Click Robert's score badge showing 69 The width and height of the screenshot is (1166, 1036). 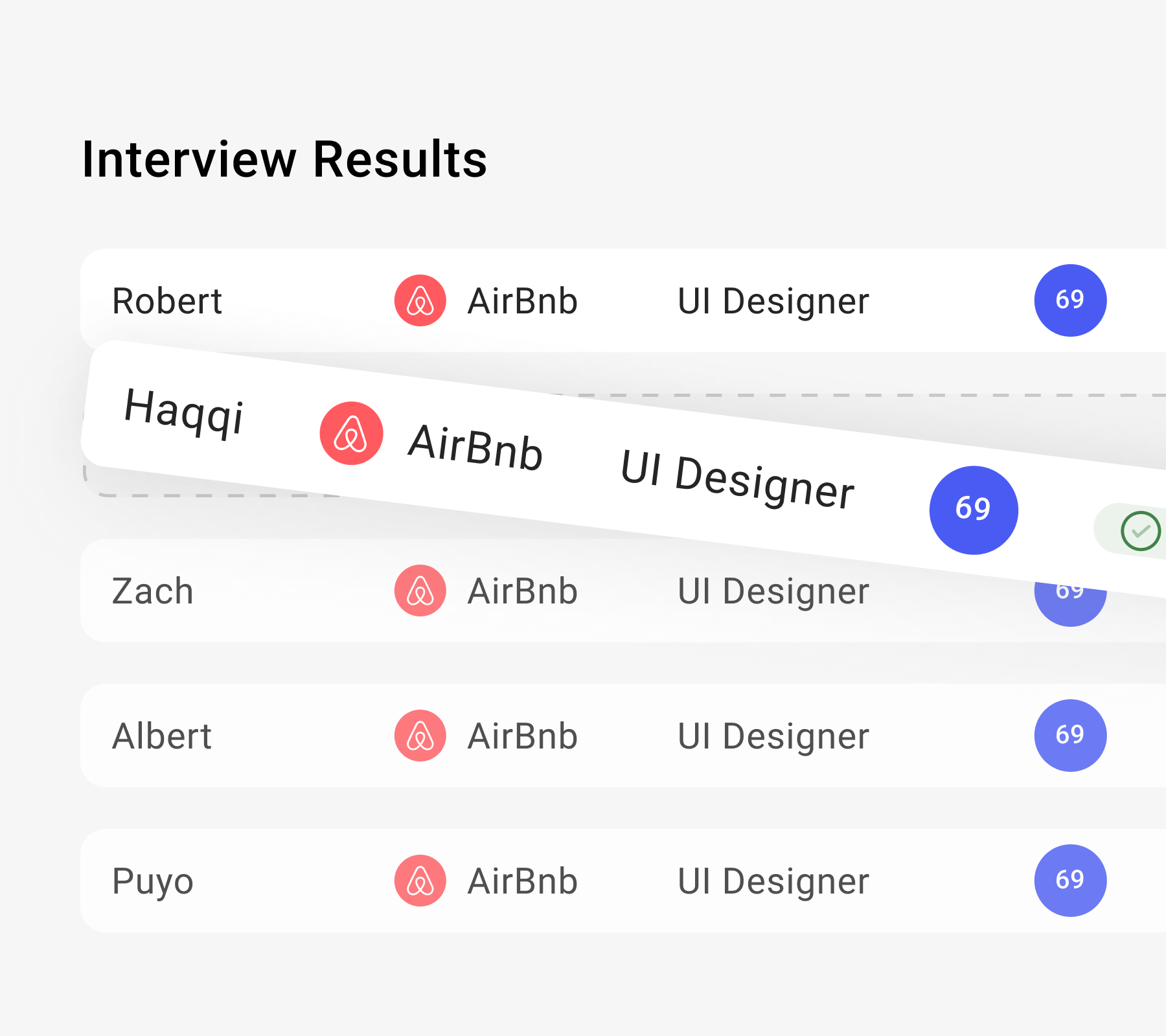pyautogui.click(x=1070, y=300)
